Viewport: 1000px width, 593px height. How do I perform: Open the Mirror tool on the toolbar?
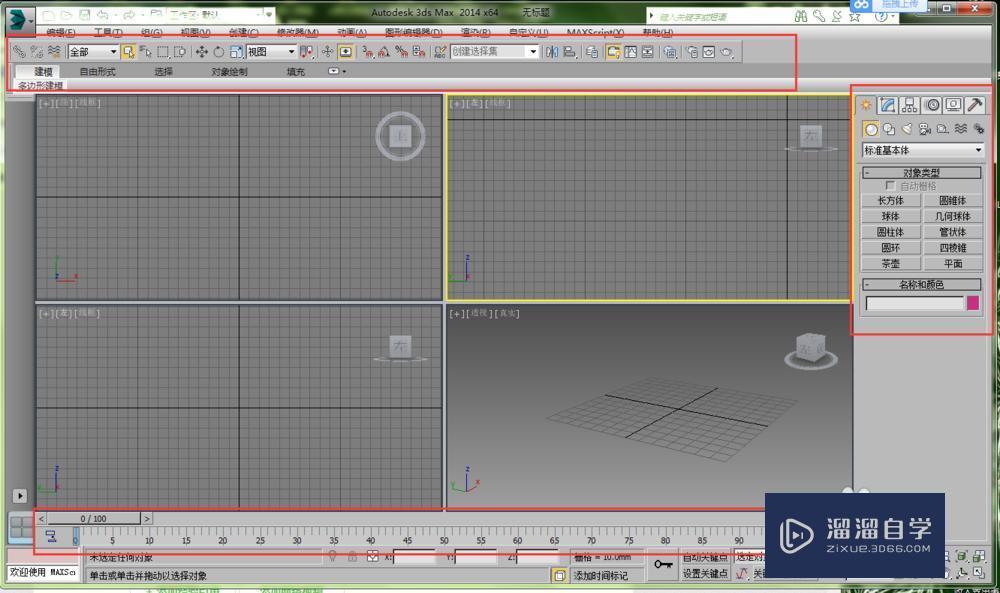551,52
